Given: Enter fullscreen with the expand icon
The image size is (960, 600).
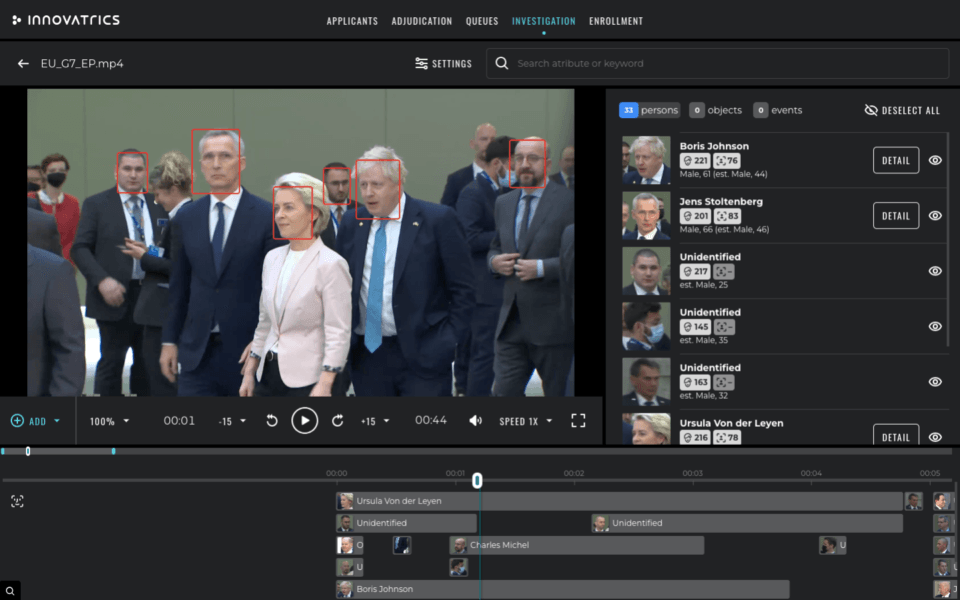Looking at the screenshot, I should pyautogui.click(x=578, y=420).
